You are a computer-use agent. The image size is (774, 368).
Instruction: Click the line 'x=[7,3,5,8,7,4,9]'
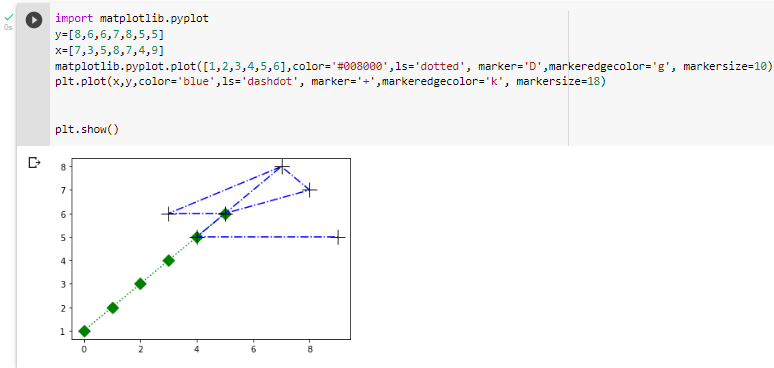coord(110,51)
